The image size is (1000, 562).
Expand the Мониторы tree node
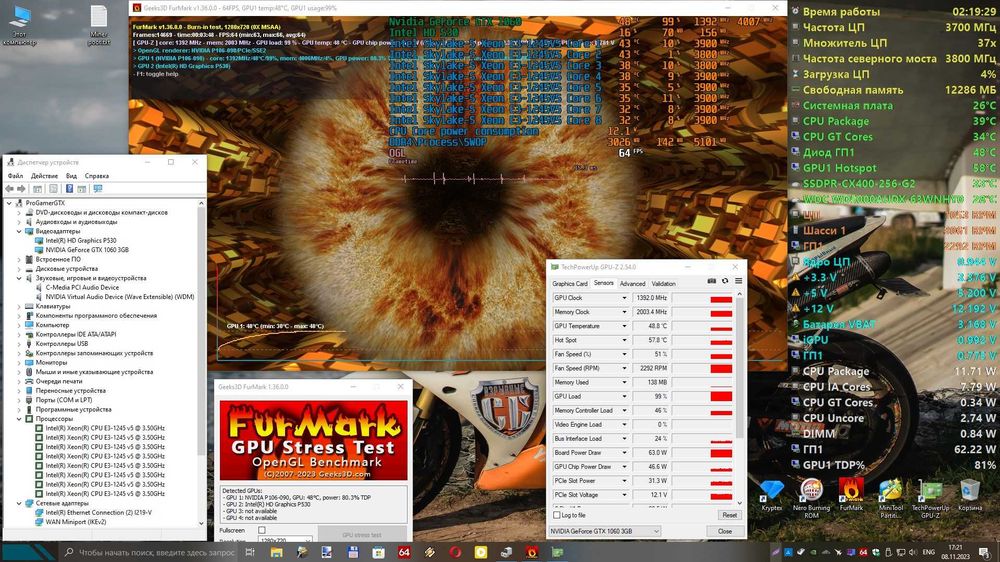click(x=19, y=362)
